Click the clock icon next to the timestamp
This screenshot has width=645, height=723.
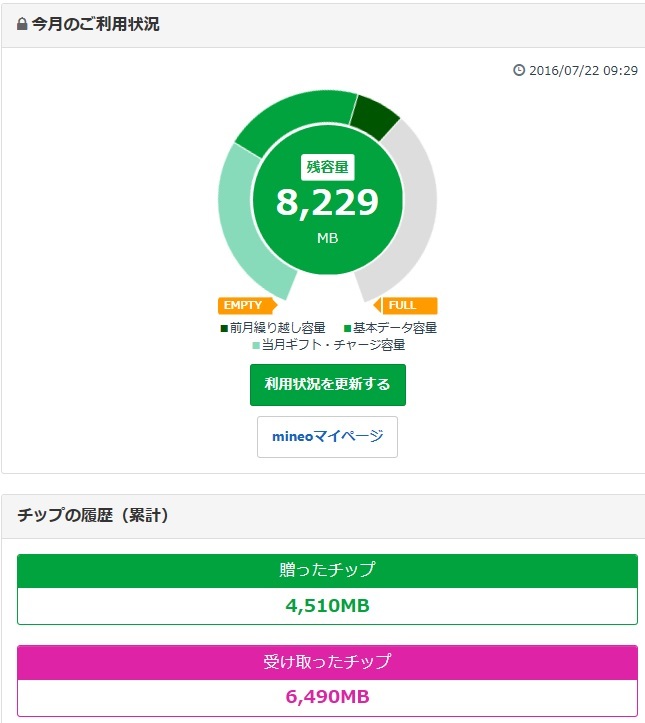[x=518, y=70]
